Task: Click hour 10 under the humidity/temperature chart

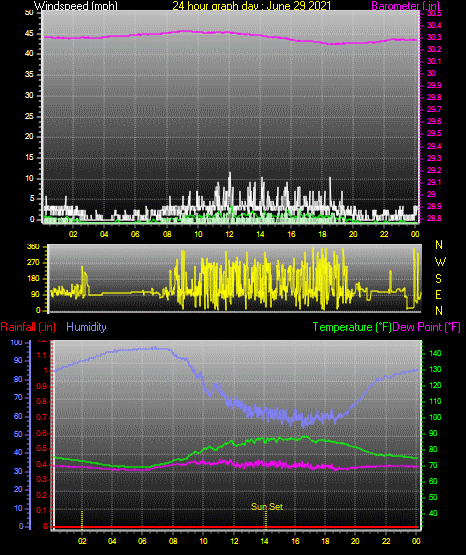Action: click(203, 541)
